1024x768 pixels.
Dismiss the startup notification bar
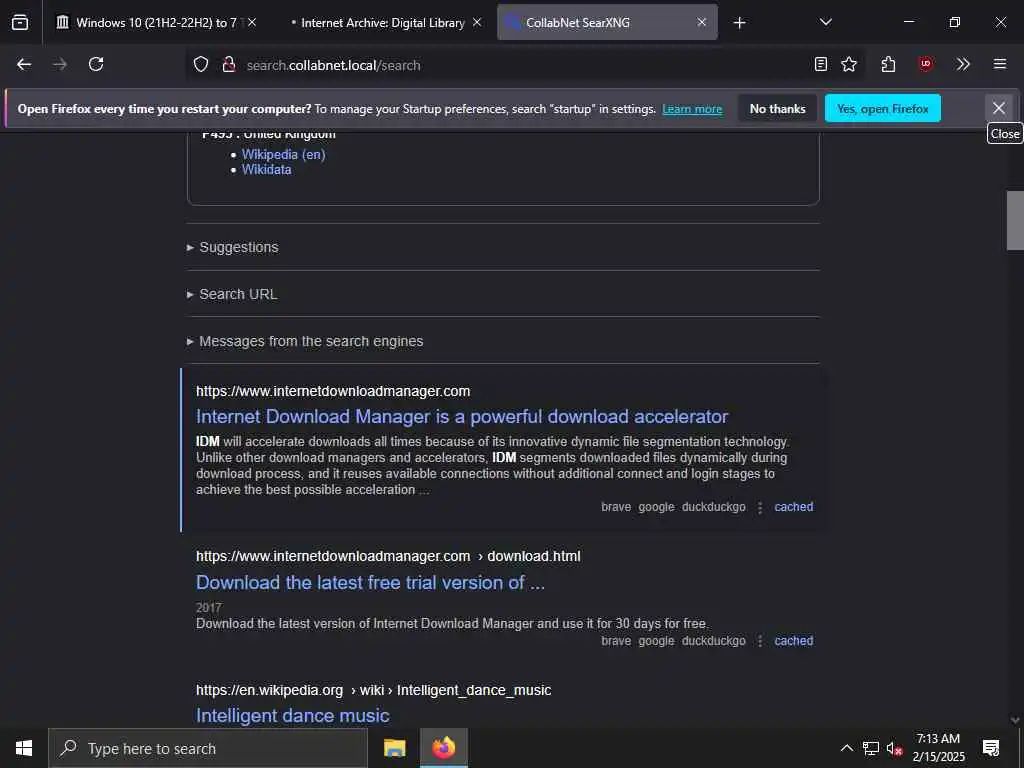coord(999,108)
